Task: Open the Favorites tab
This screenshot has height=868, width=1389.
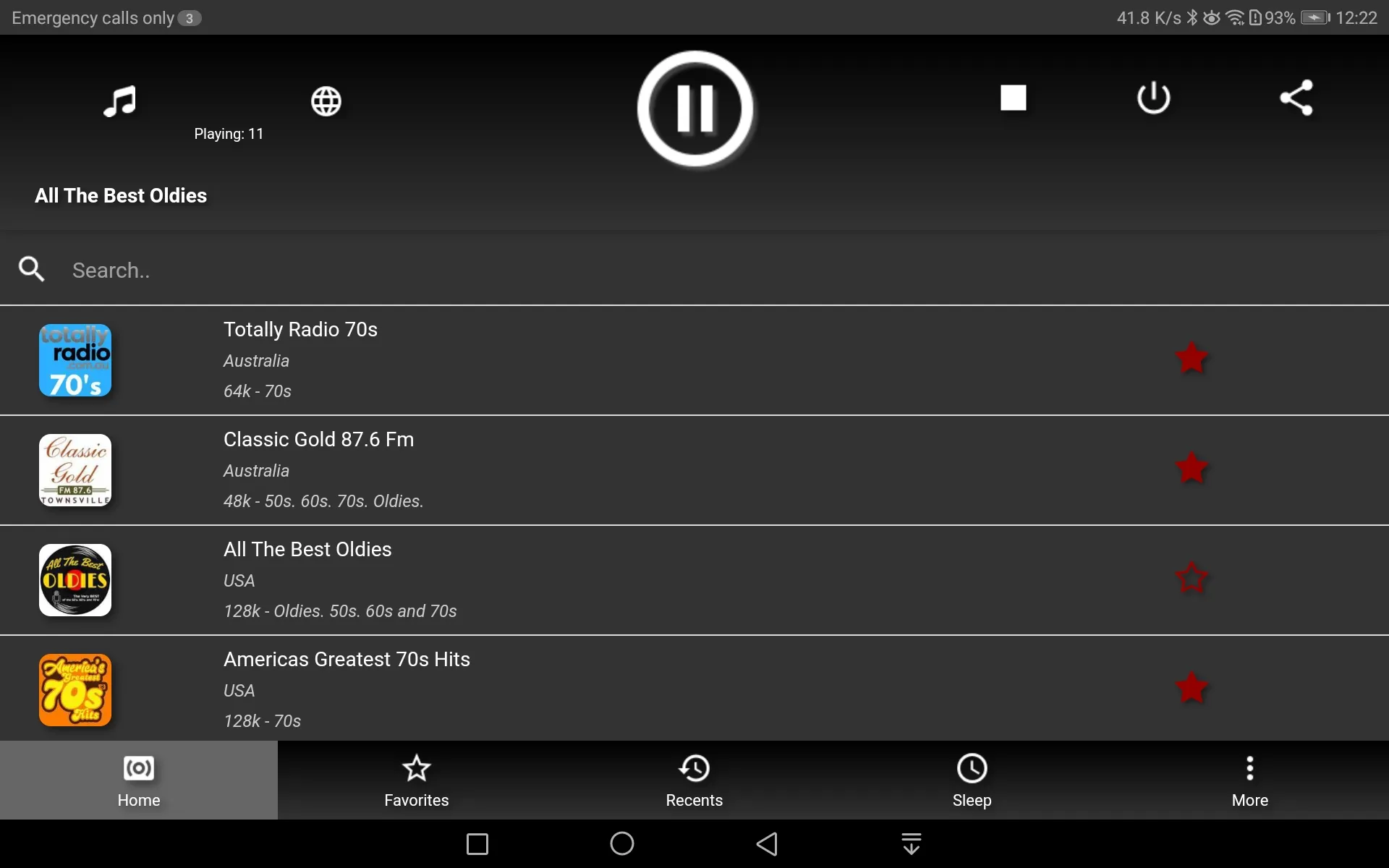Action: click(x=417, y=780)
